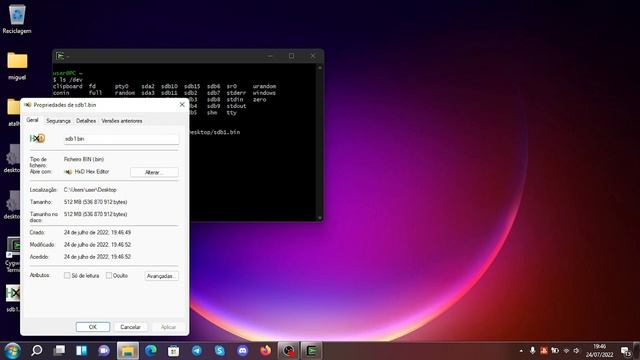This screenshot has width=640, height=360.
Task: Click the Cygwin terminal vertical scrollbar
Action: coord(320,142)
